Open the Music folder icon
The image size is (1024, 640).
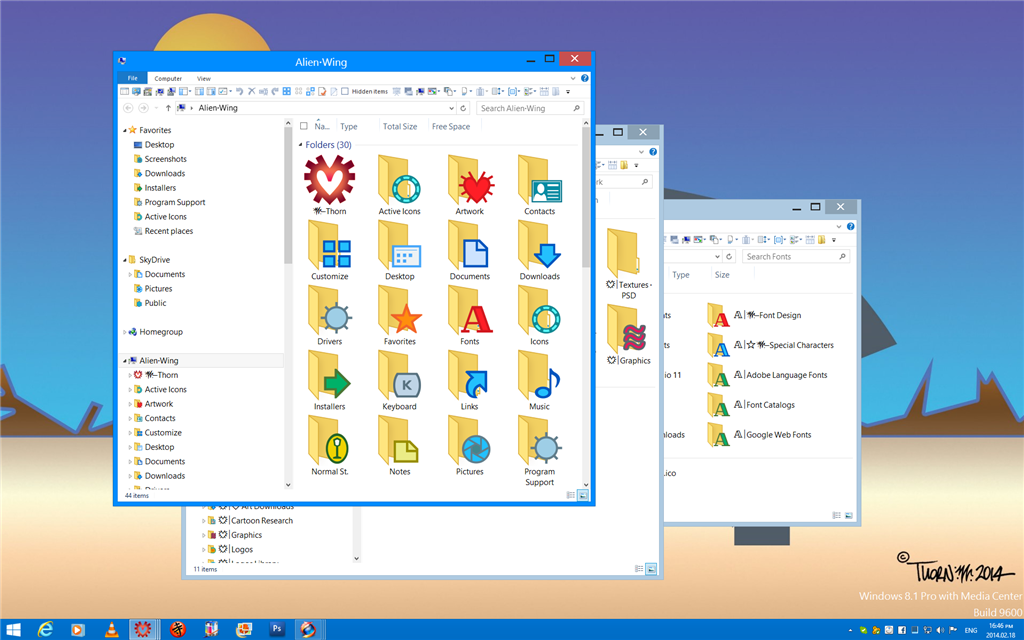539,374
